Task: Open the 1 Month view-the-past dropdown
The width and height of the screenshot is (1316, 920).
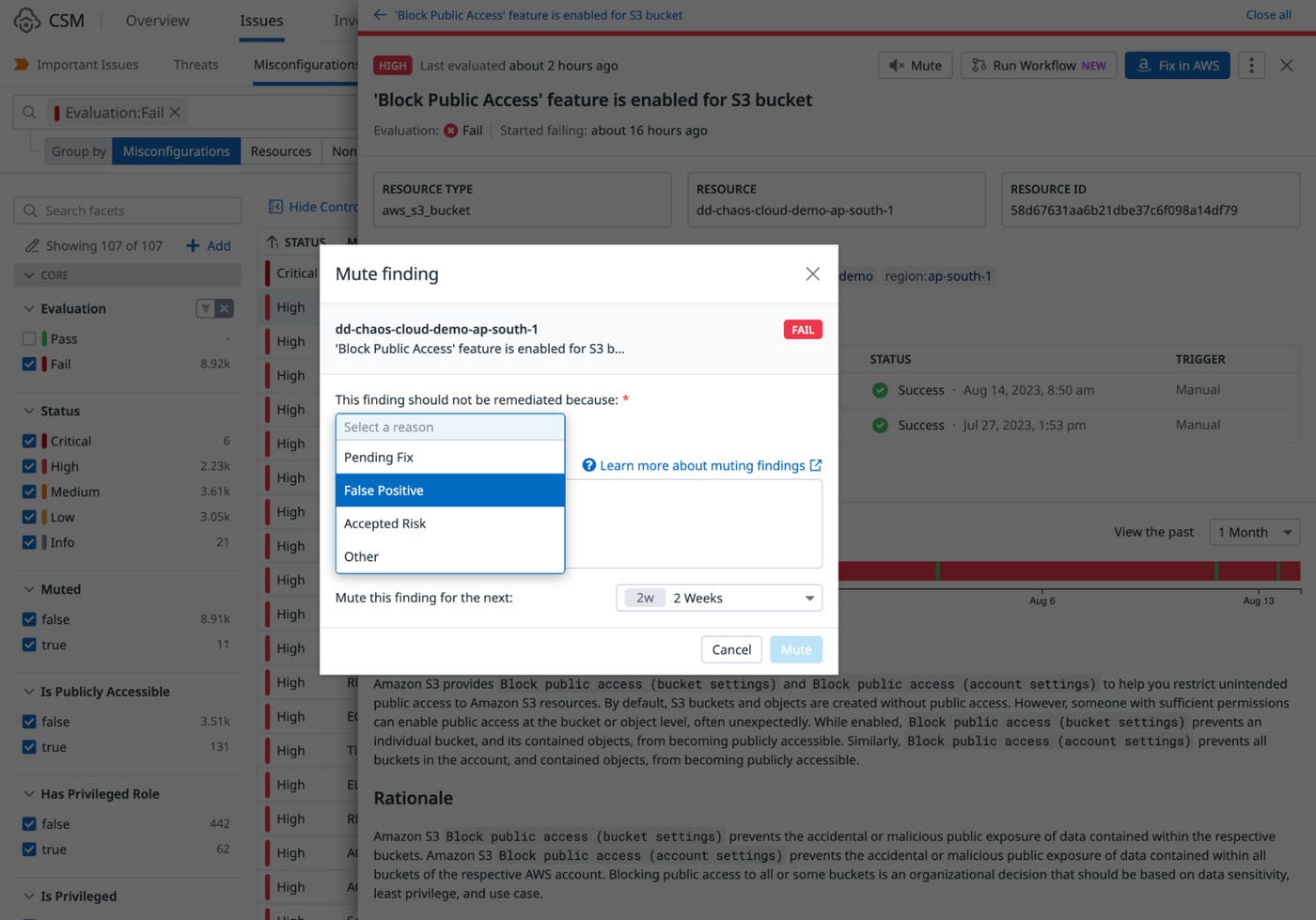Action: [1254, 532]
